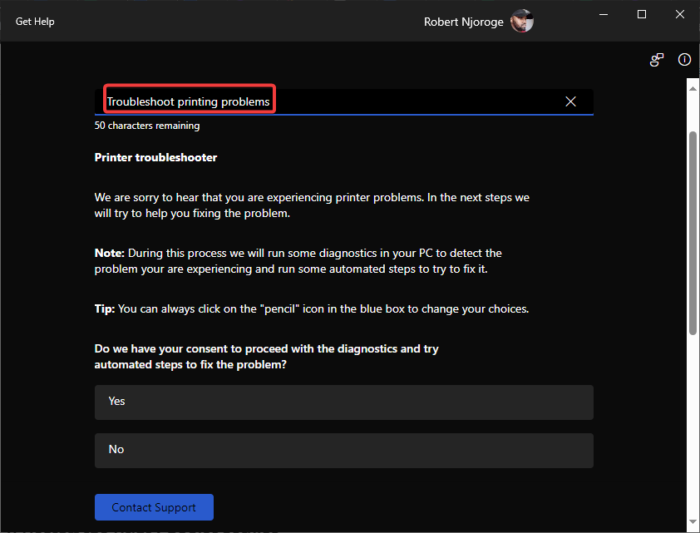Click the bold 'Note:' label

tap(110, 253)
